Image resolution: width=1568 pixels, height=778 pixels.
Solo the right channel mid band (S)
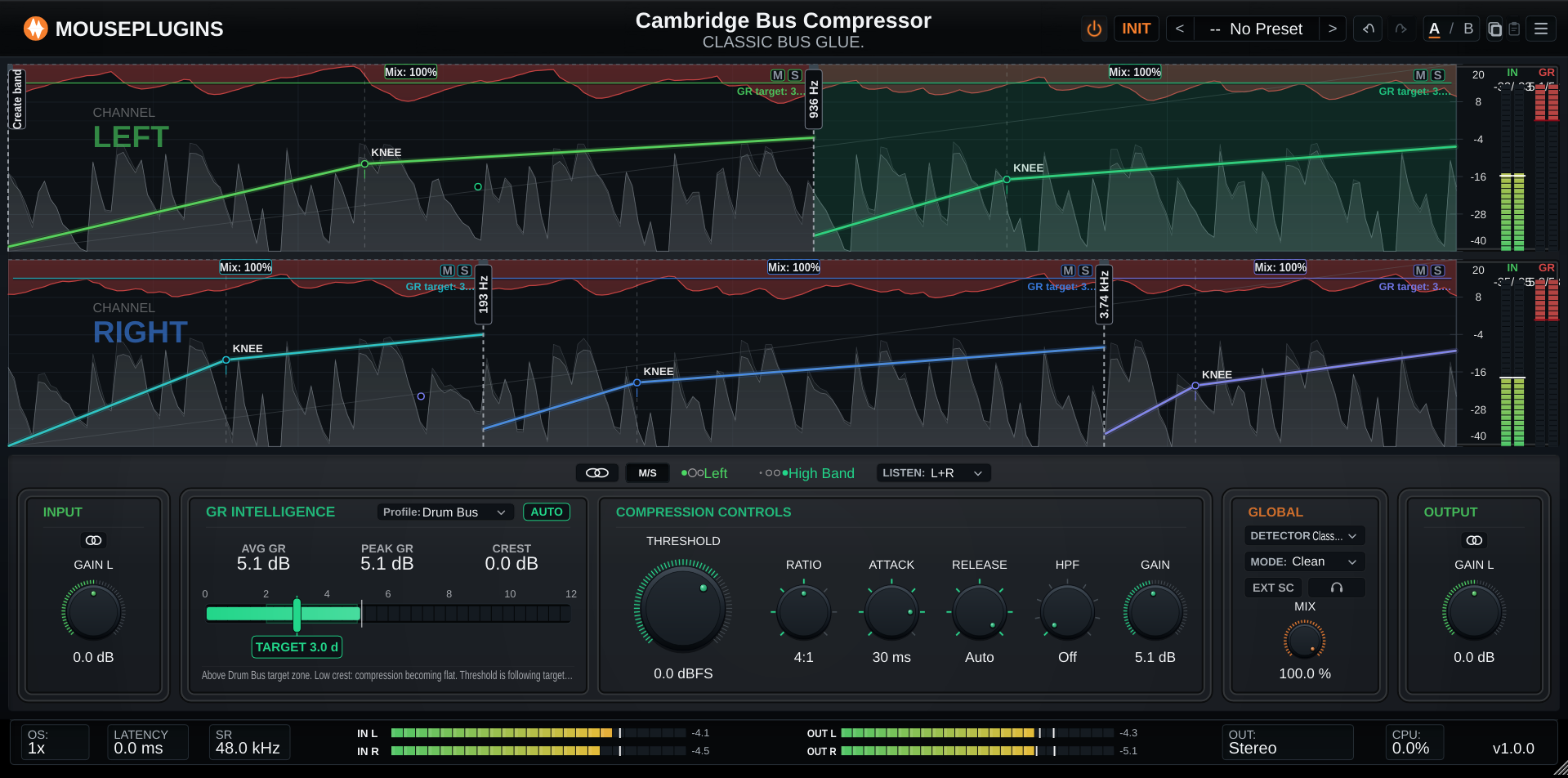1085,271
